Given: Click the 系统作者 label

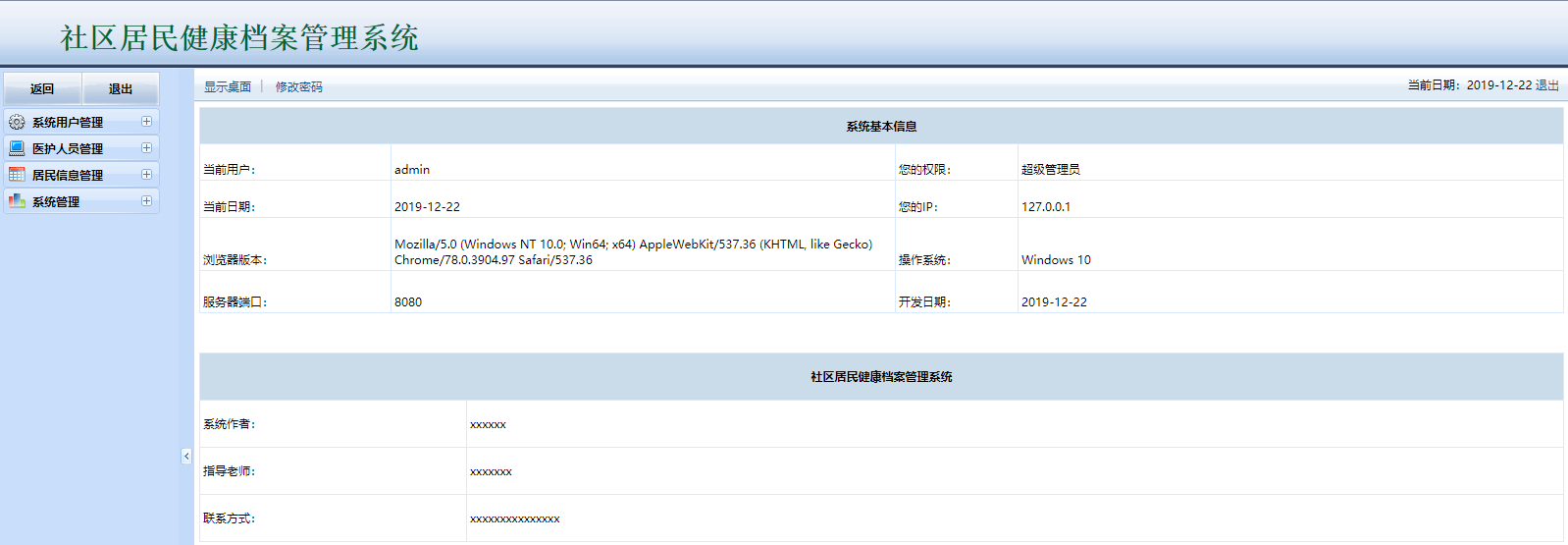Looking at the screenshot, I should pos(229,424).
